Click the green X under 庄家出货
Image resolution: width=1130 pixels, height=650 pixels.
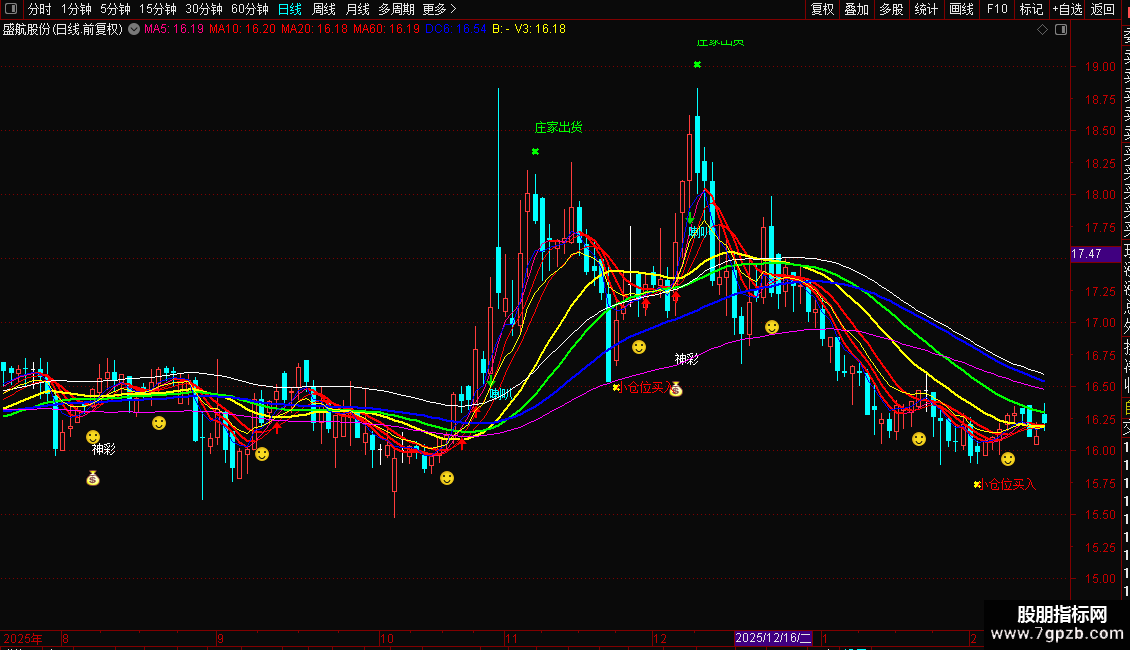point(535,151)
